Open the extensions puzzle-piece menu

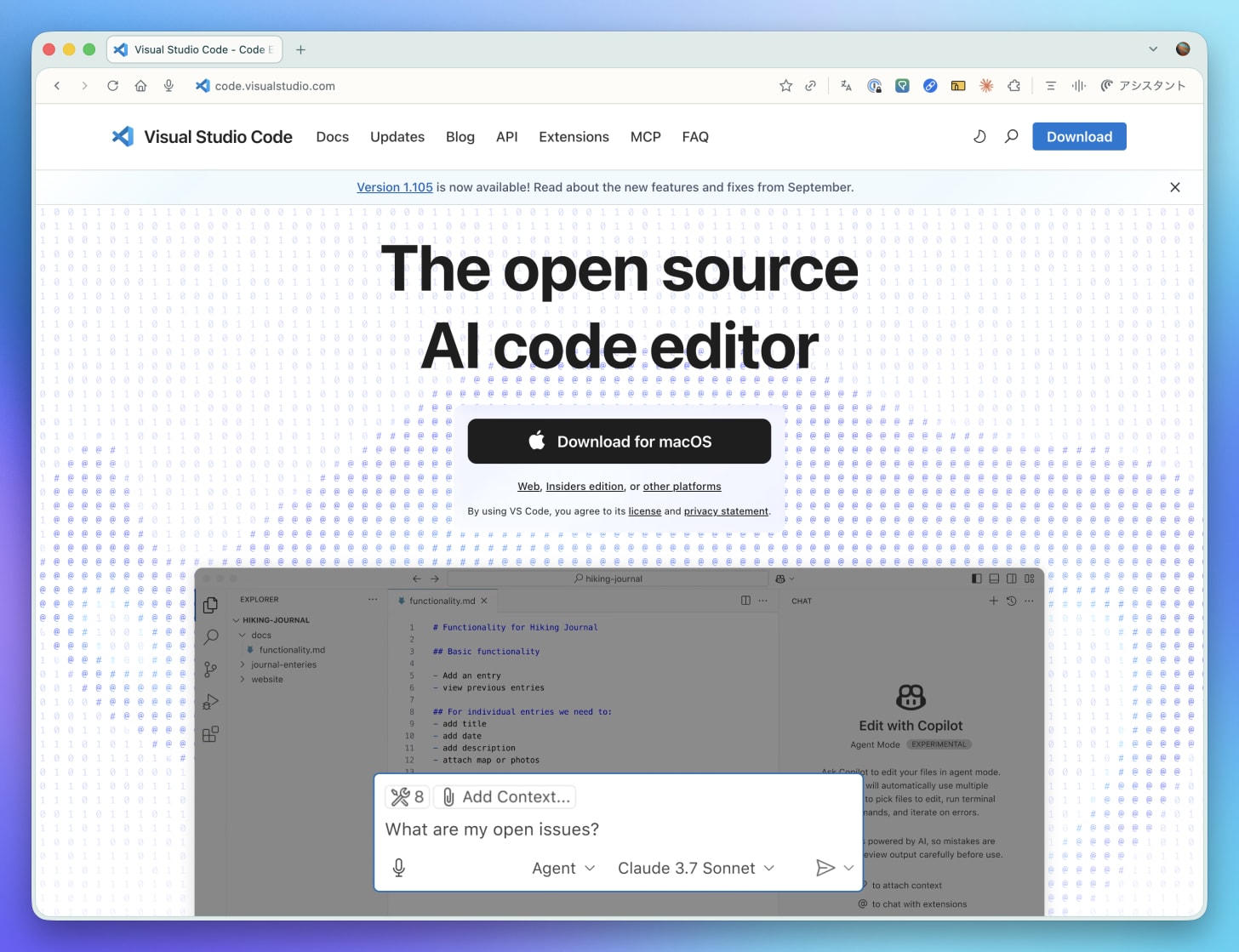[x=1014, y=86]
